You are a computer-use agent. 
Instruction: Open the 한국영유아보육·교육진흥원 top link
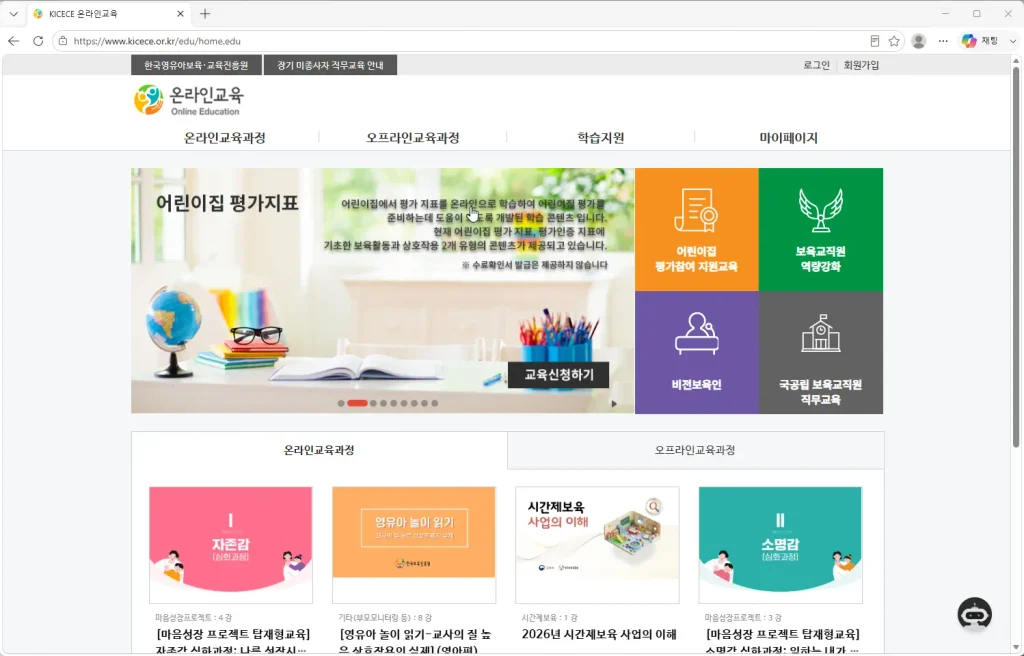pos(196,65)
